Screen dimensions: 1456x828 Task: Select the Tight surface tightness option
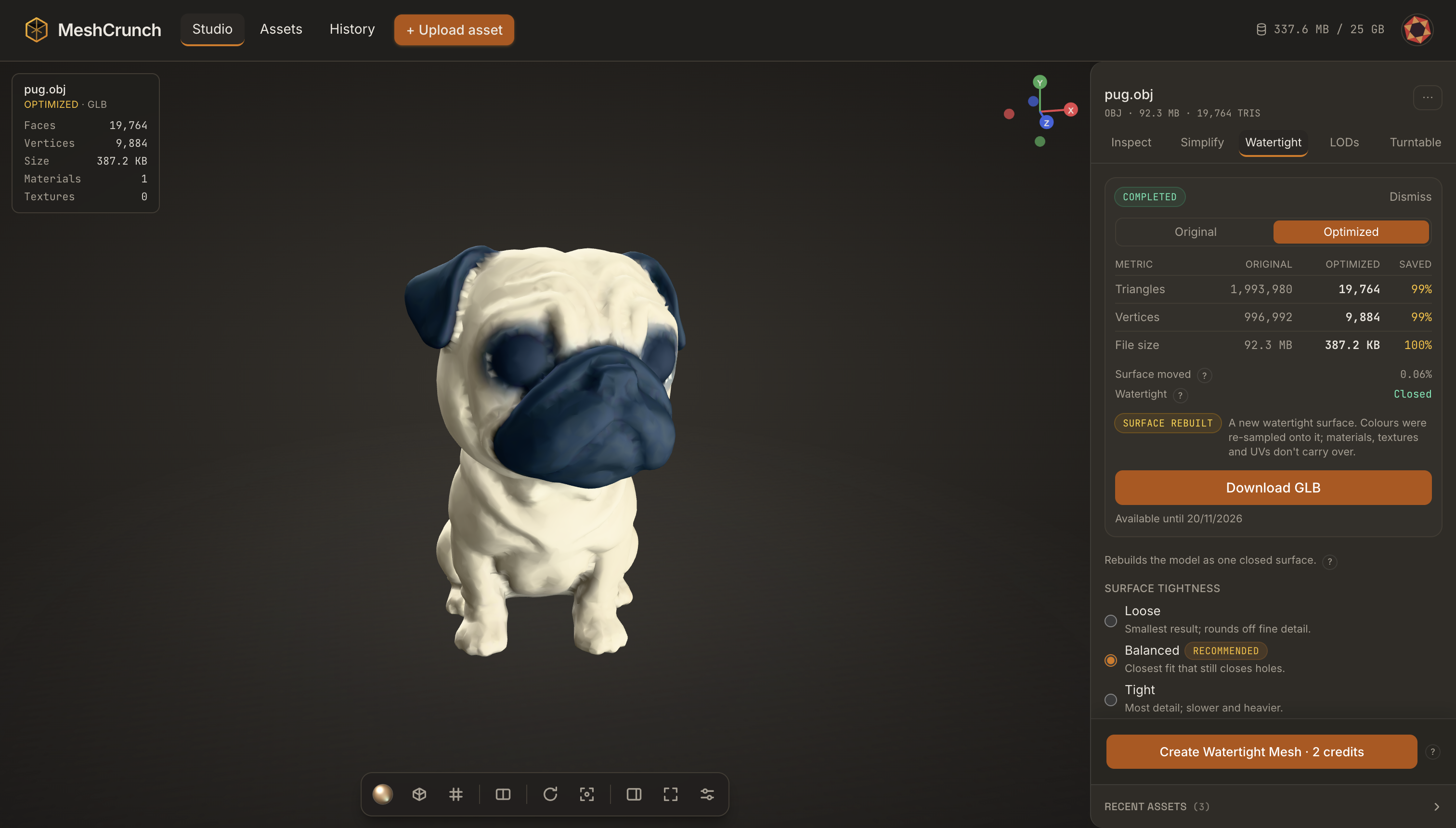click(x=1111, y=699)
